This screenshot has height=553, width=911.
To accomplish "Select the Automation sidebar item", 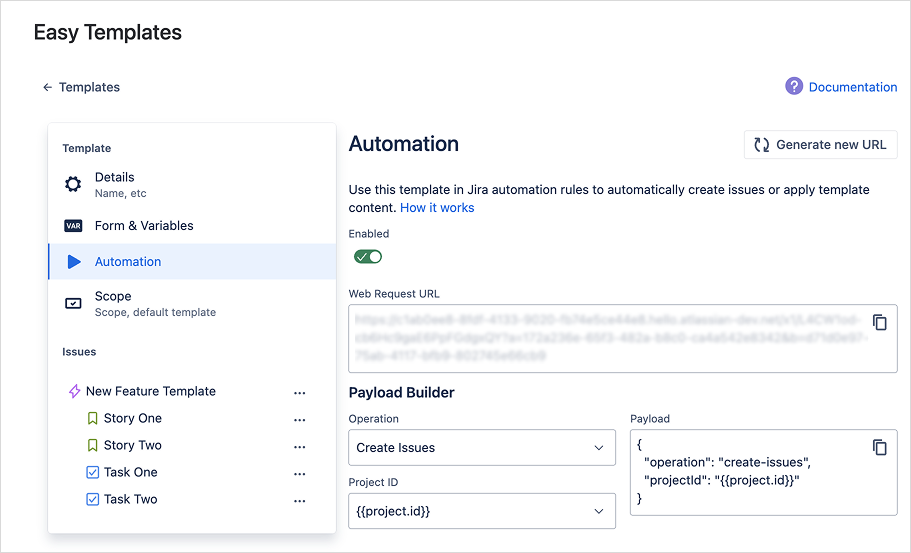I will pyautogui.click(x=128, y=262).
